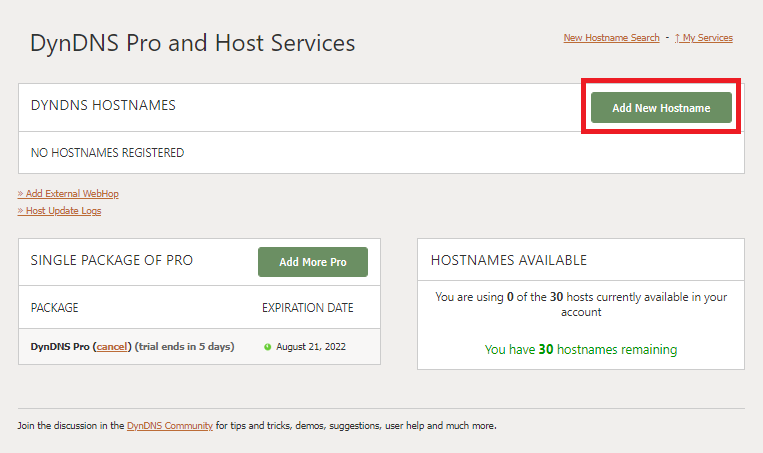Click the cancel link for DynDNS Pro
763x453 pixels.
(112, 346)
